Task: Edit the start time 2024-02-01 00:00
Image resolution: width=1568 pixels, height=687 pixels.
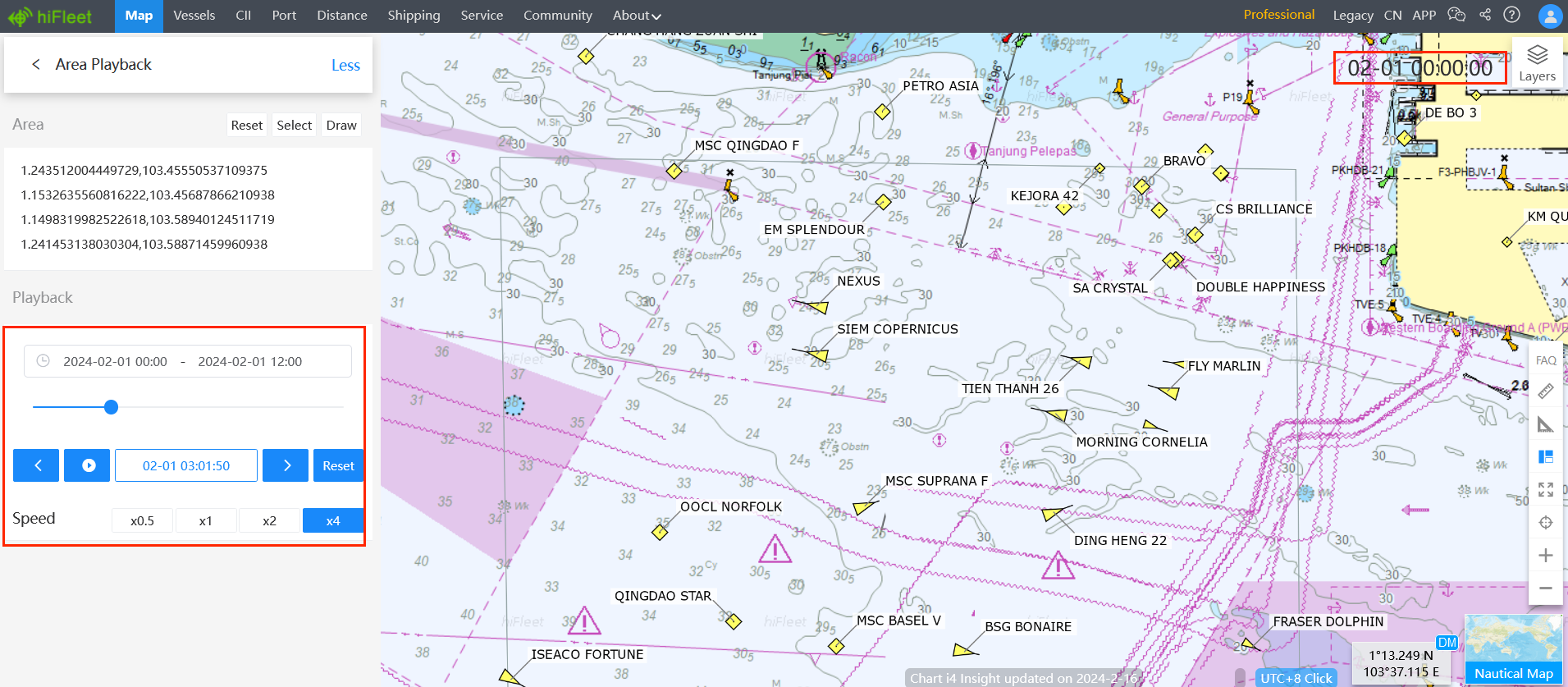Action: point(115,361)
